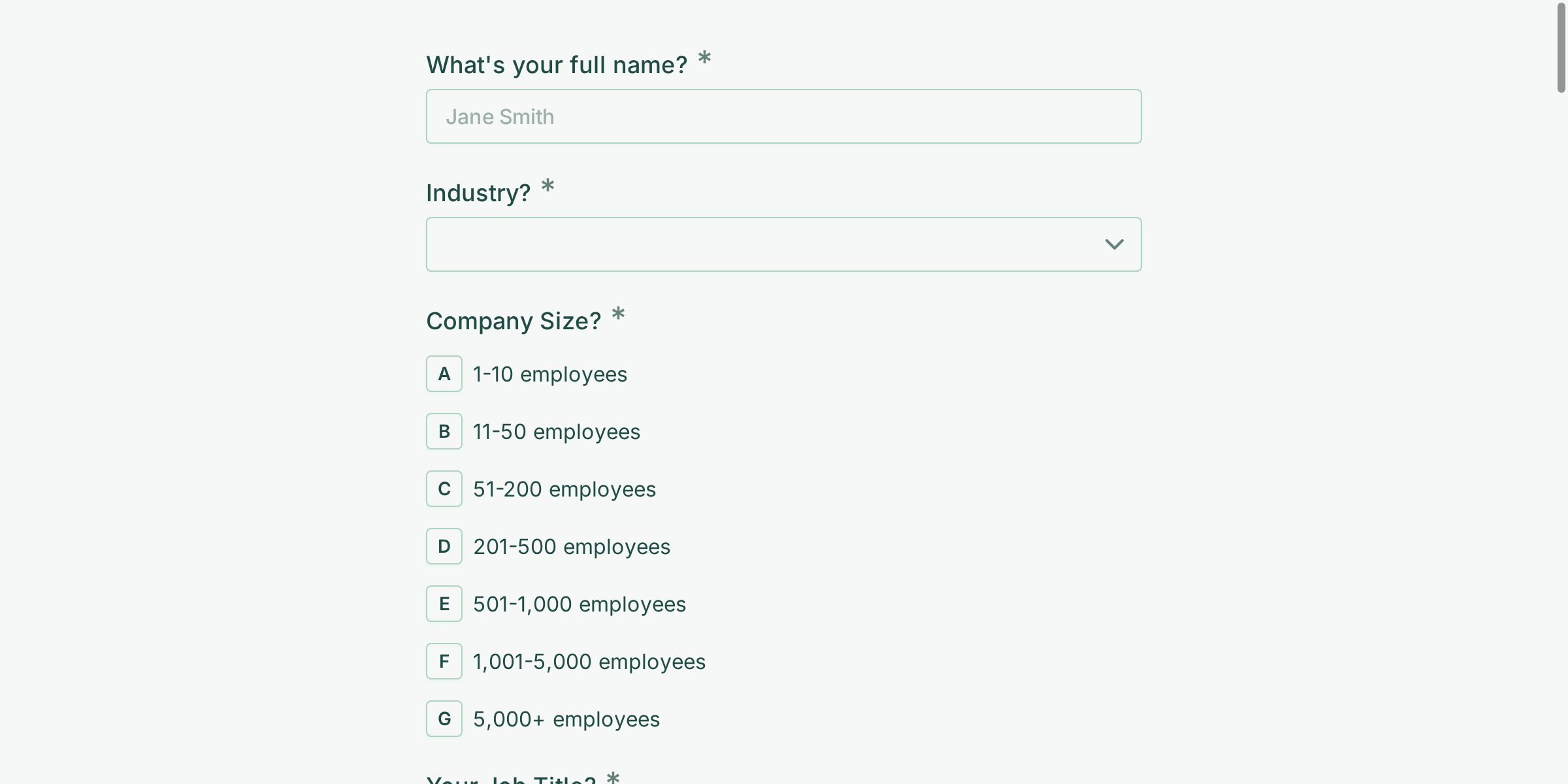Viewport: 1568px width, 784px height.
Task: Click the letter E key badge
Action: pos(444,604)
